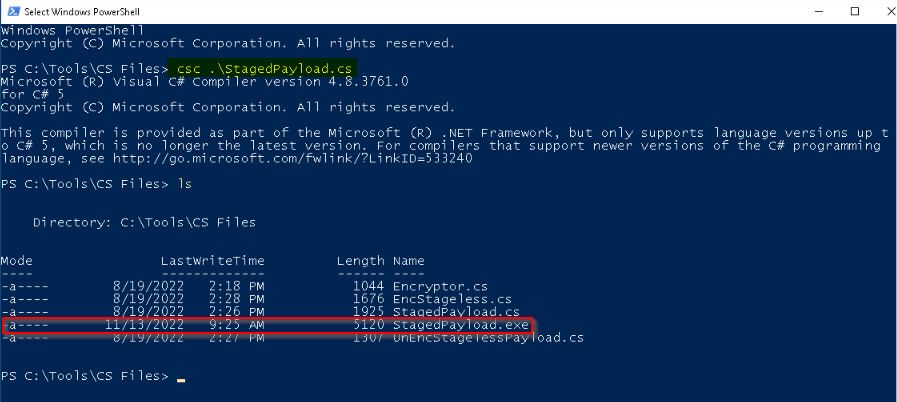Screen dimensions: 897x402
Task: Maximize the PowerShell window
Action: pos(855,11)
